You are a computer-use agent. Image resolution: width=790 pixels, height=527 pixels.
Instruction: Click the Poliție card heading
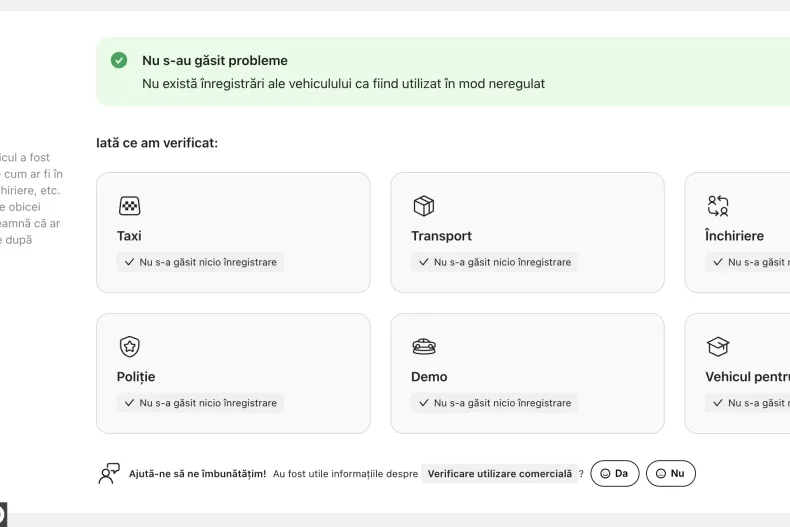tap(136, 377)
